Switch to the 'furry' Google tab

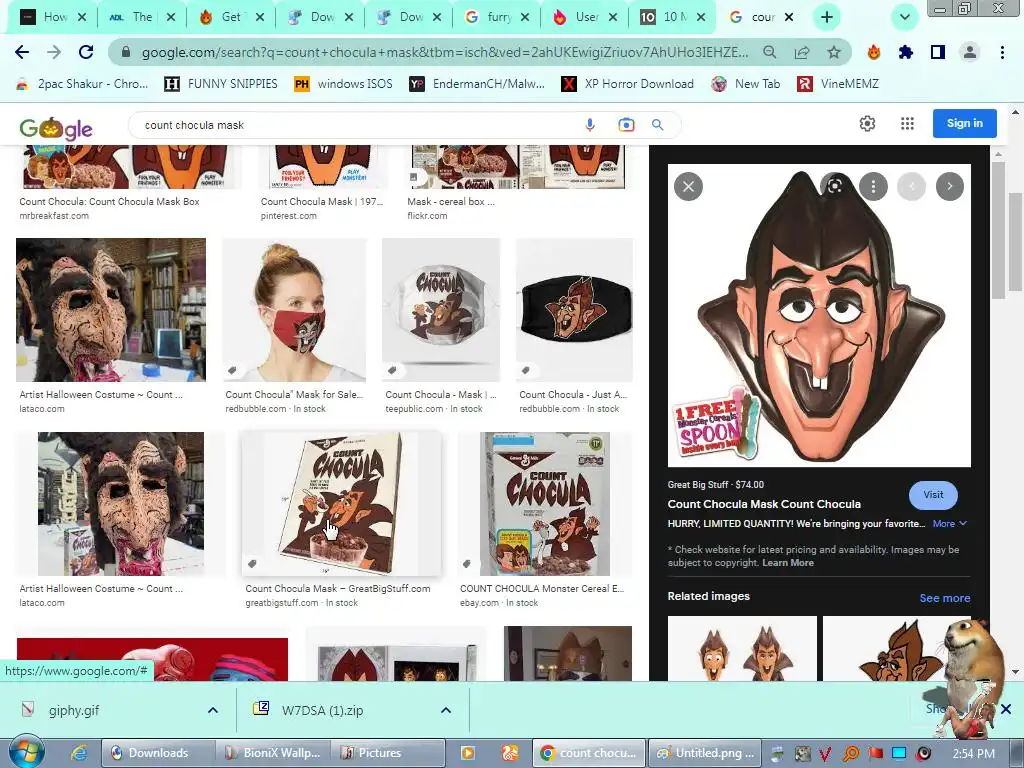496,17
